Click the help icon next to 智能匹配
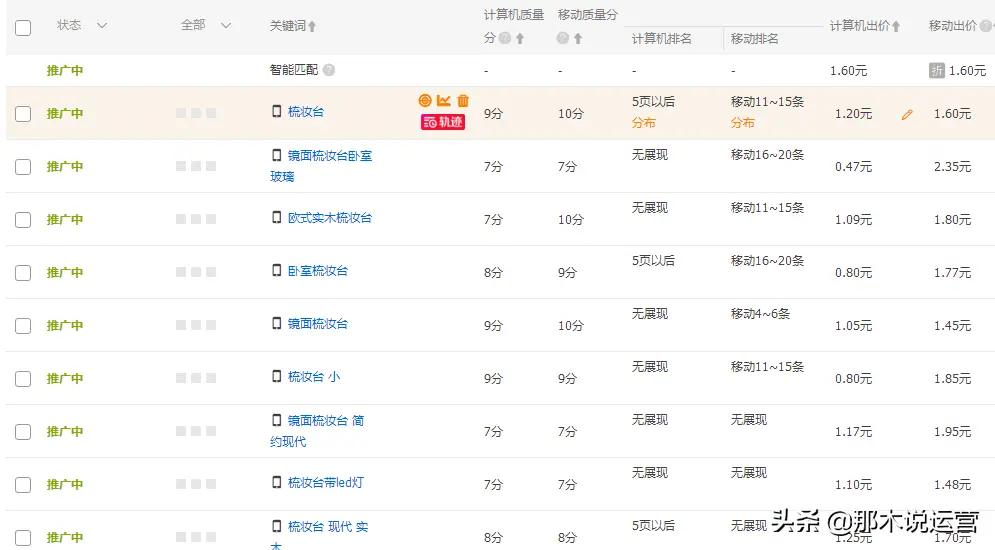Viewport: 995px width, 550px height. click(329, 71)
